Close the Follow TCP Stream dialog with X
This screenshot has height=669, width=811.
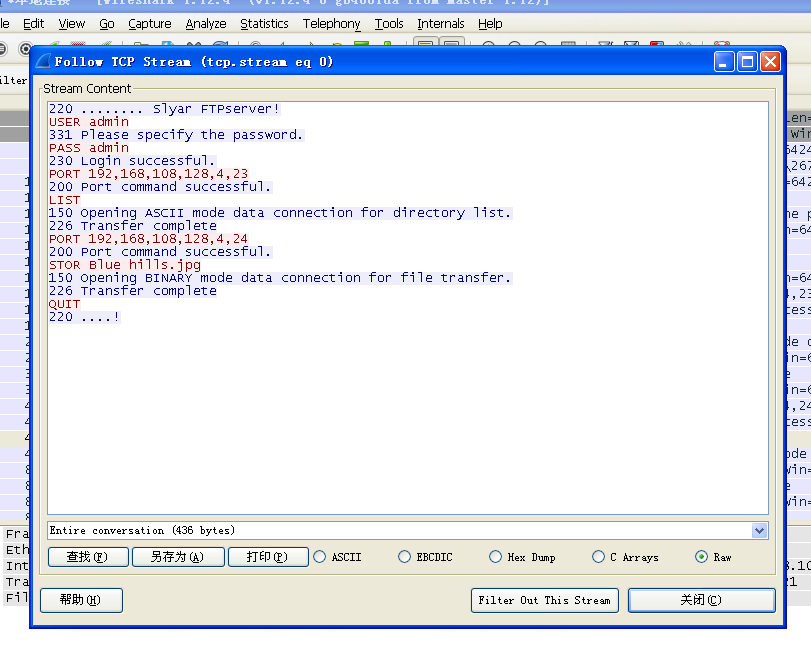coord(770,62)
